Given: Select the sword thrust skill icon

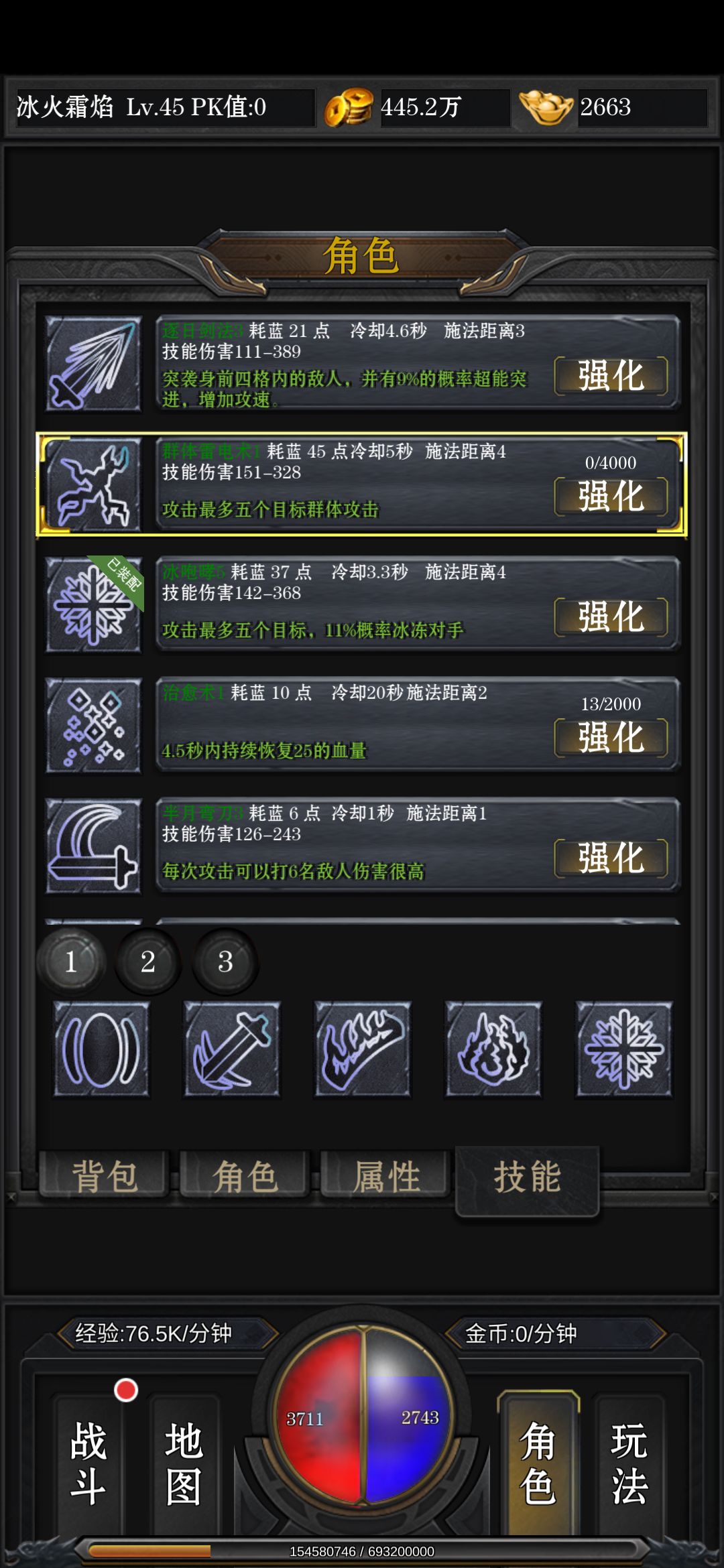Looking at the screenshot, I should coord(93,363).
